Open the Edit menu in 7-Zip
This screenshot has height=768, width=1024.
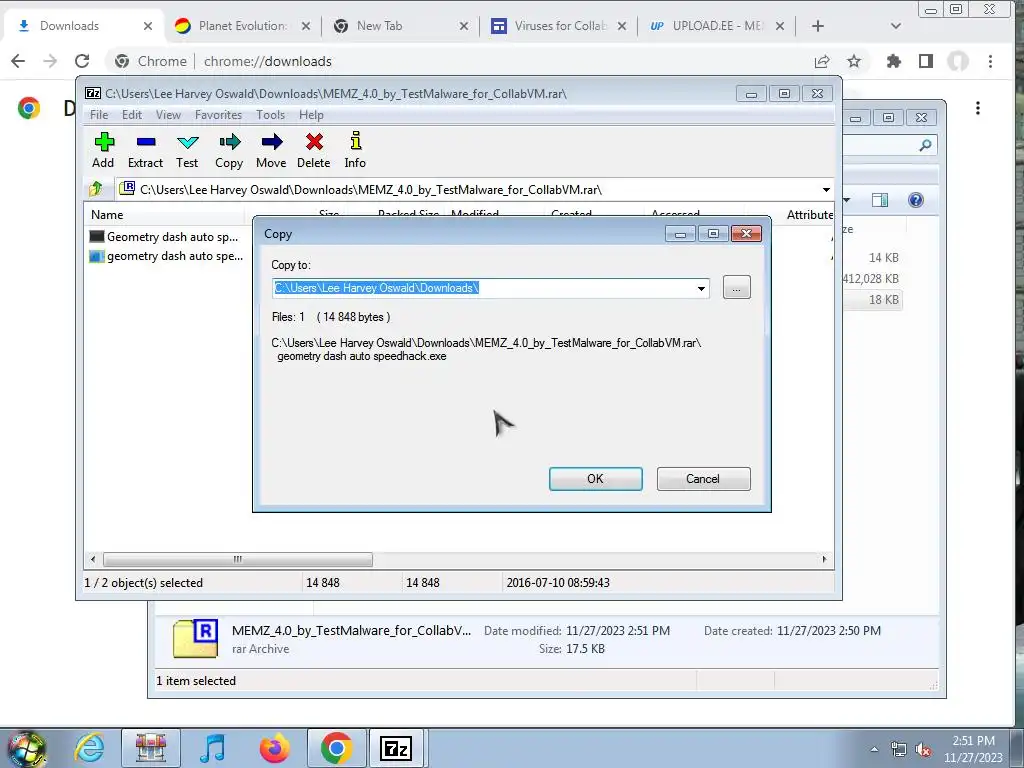click(132, 115)
